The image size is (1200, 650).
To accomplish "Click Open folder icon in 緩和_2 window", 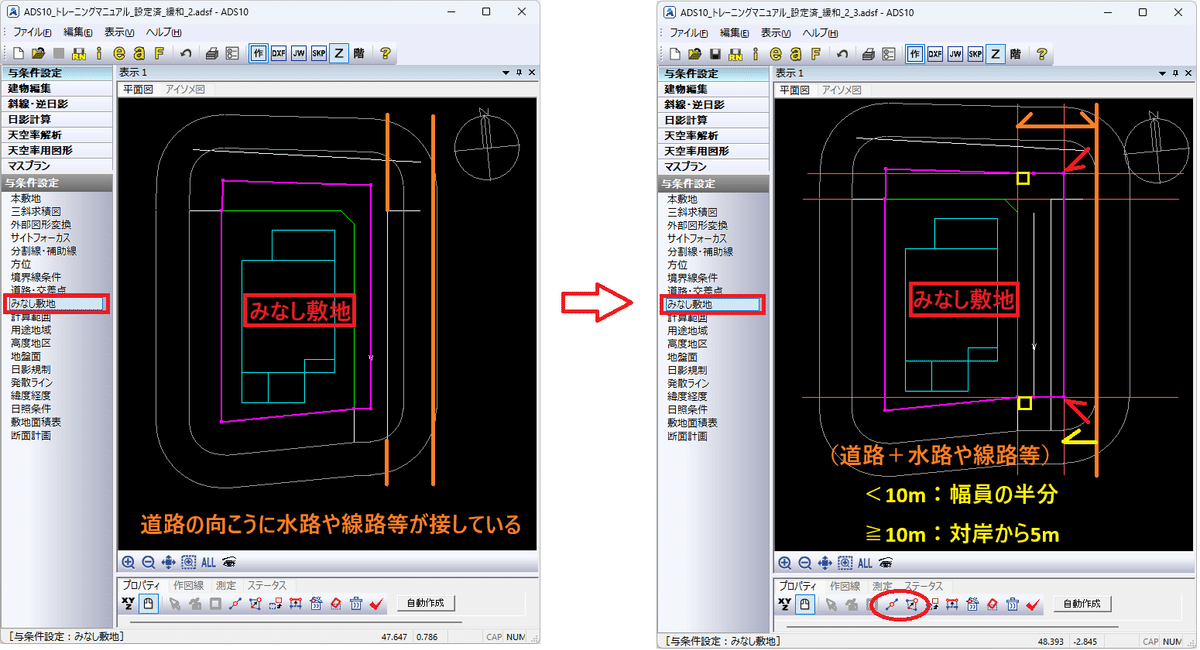I will tap(38, 53).
